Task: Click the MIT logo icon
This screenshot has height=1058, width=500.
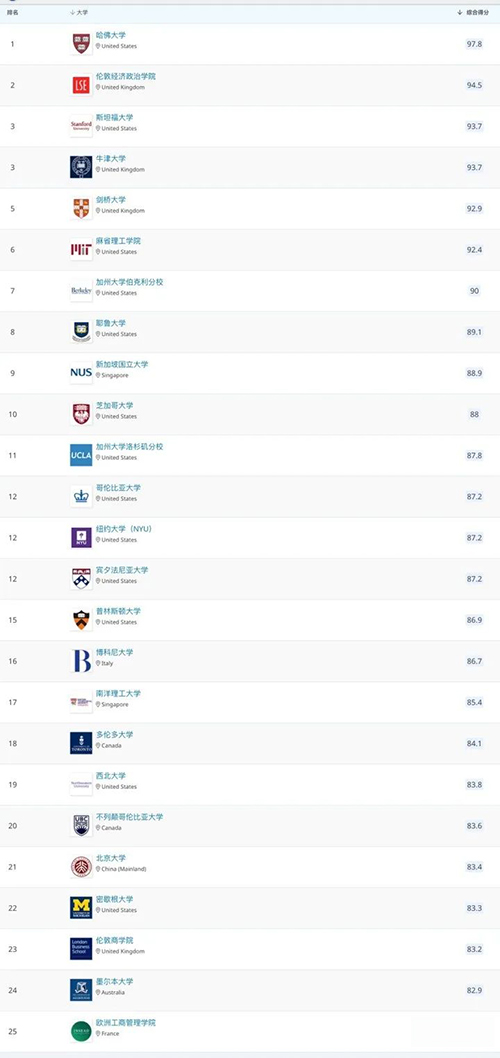Action: [81, 250]
